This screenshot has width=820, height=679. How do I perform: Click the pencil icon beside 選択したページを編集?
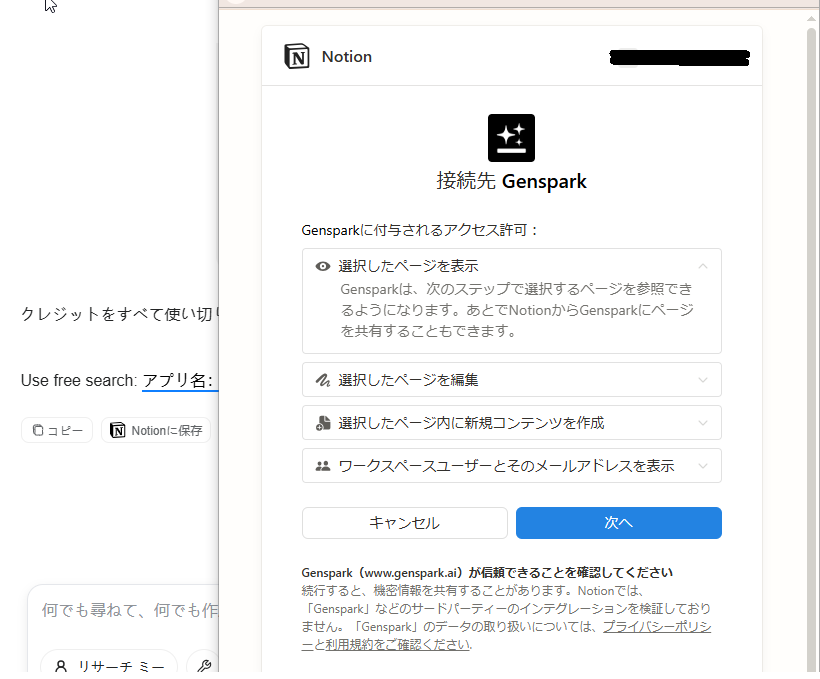point(323,380)
